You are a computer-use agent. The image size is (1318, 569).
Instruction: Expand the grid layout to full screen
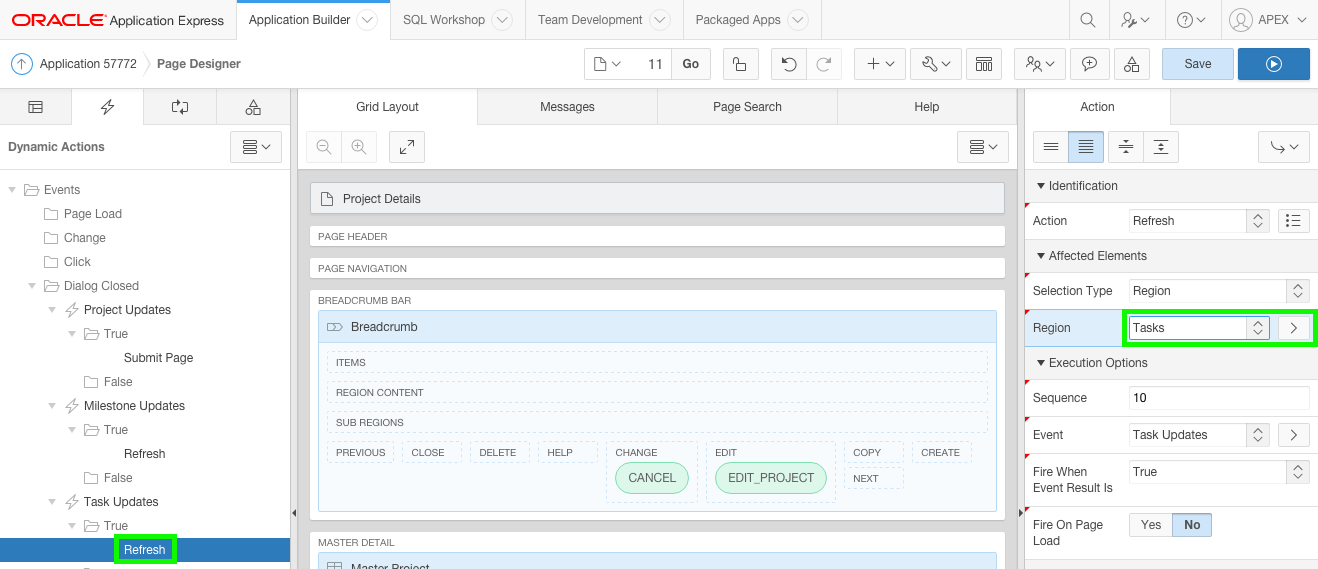pos(407,147)
